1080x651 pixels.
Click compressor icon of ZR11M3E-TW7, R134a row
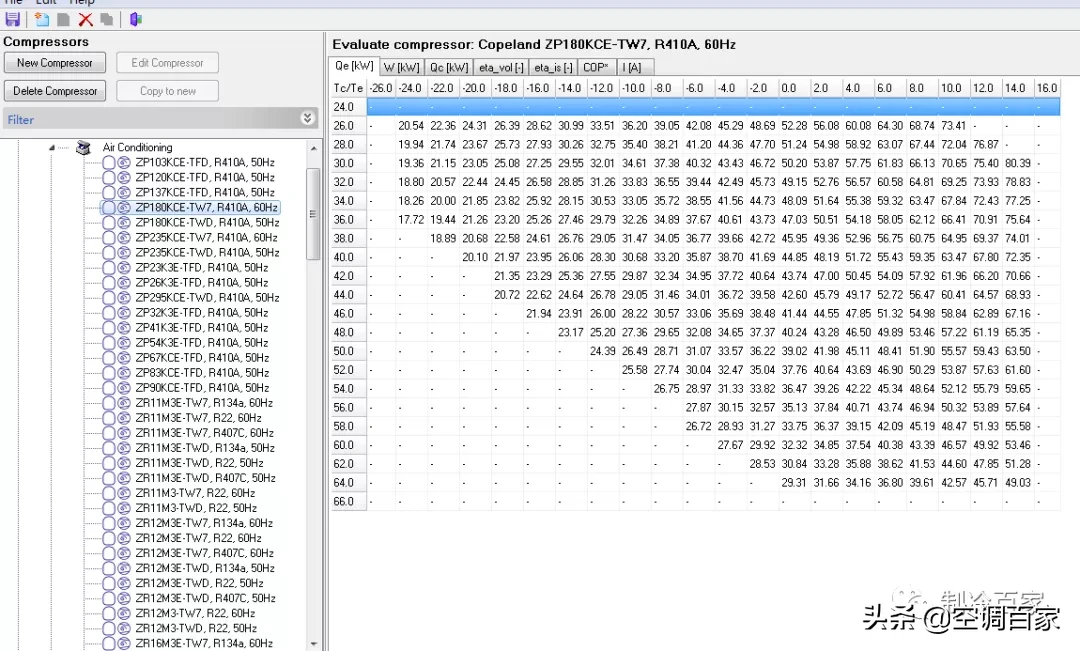124,403
